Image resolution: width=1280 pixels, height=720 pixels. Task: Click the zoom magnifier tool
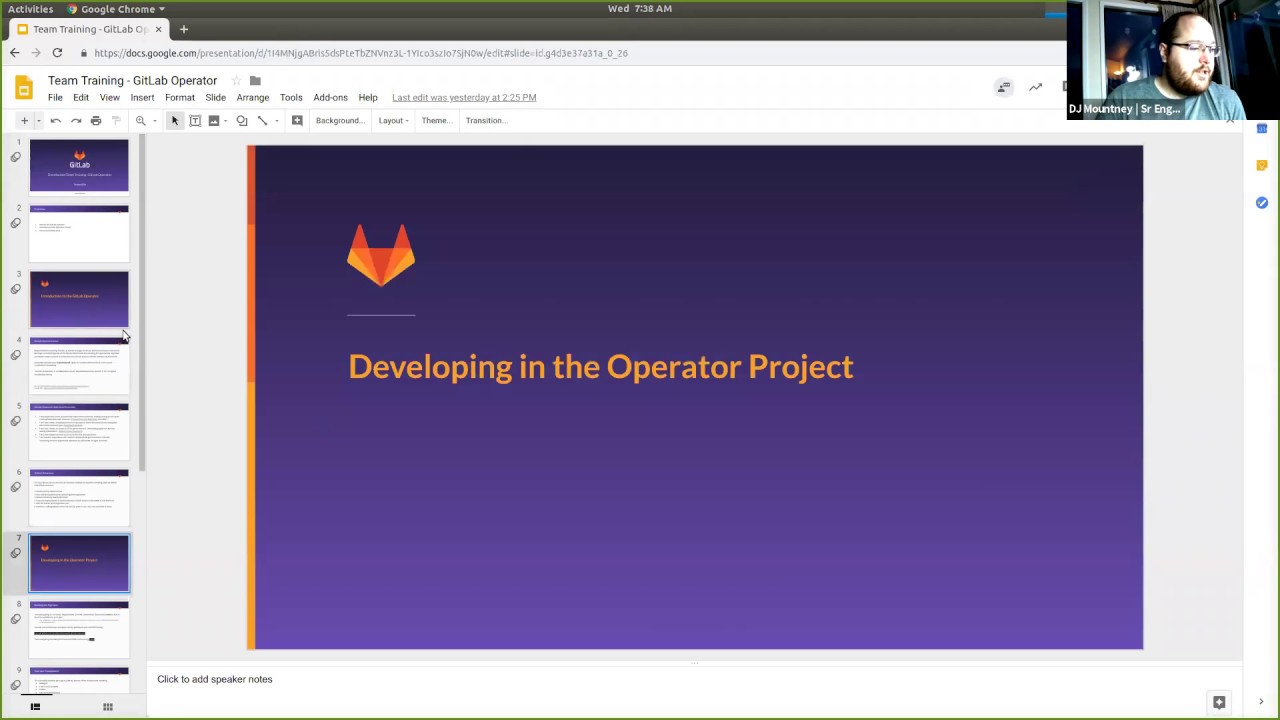coord(141,120)
